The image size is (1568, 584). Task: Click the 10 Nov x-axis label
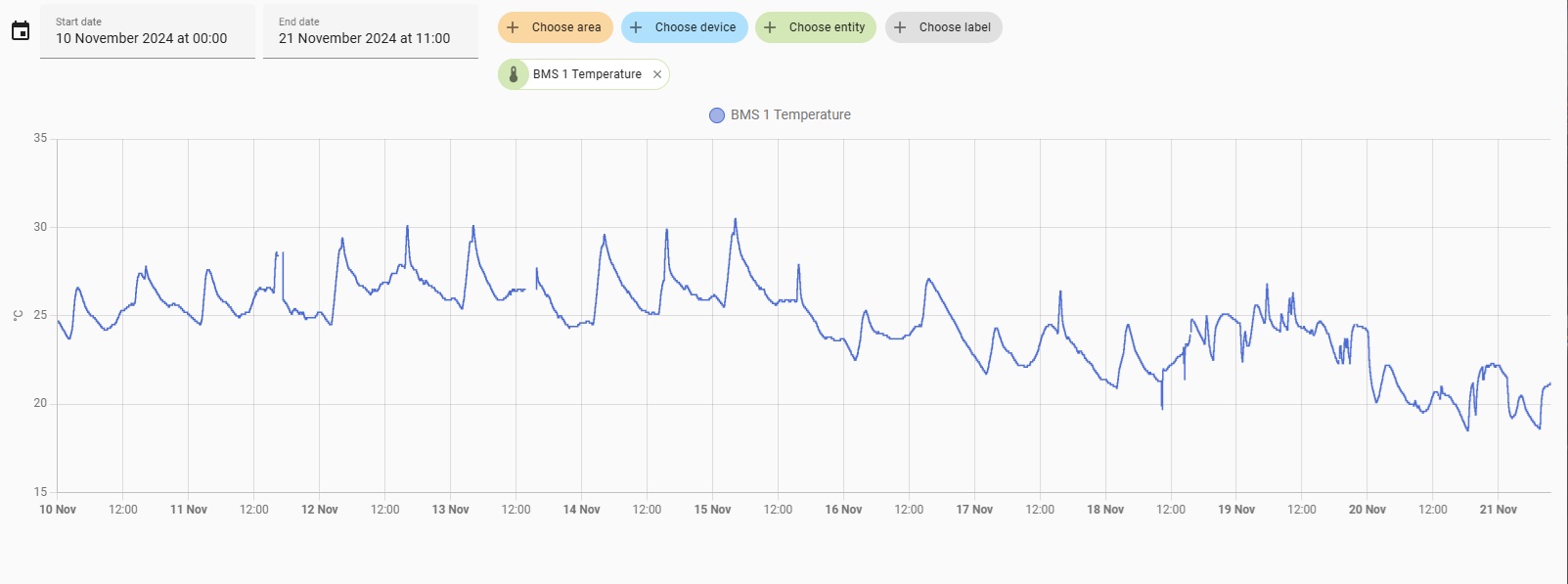58,510
